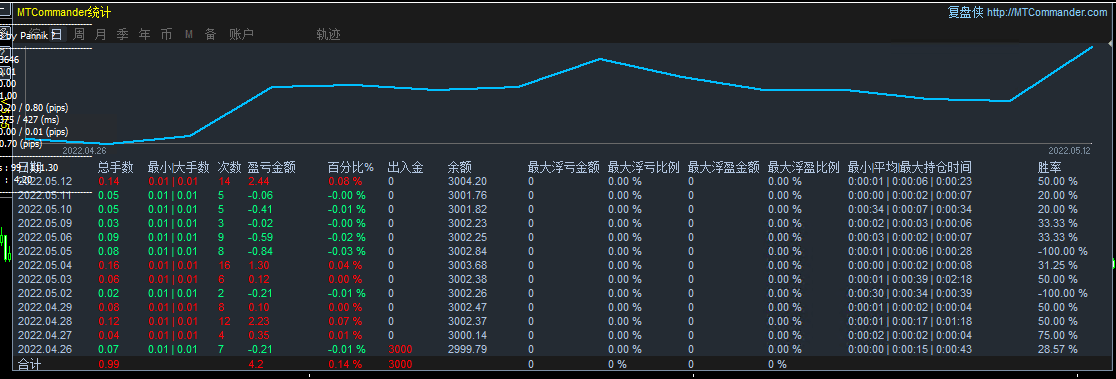Select the 2022.05.12 row date
Viewport: 1116px width, 379px height.
pyautogui.click(x=45, y=181)
